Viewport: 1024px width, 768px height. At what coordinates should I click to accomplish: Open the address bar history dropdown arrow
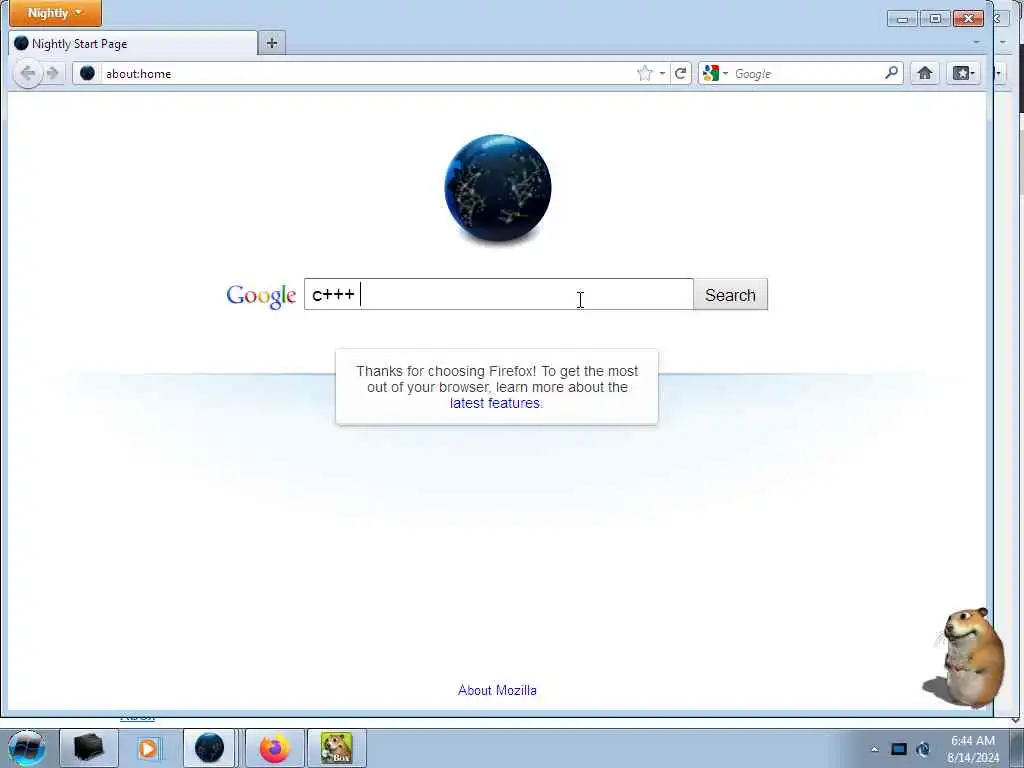662,73
